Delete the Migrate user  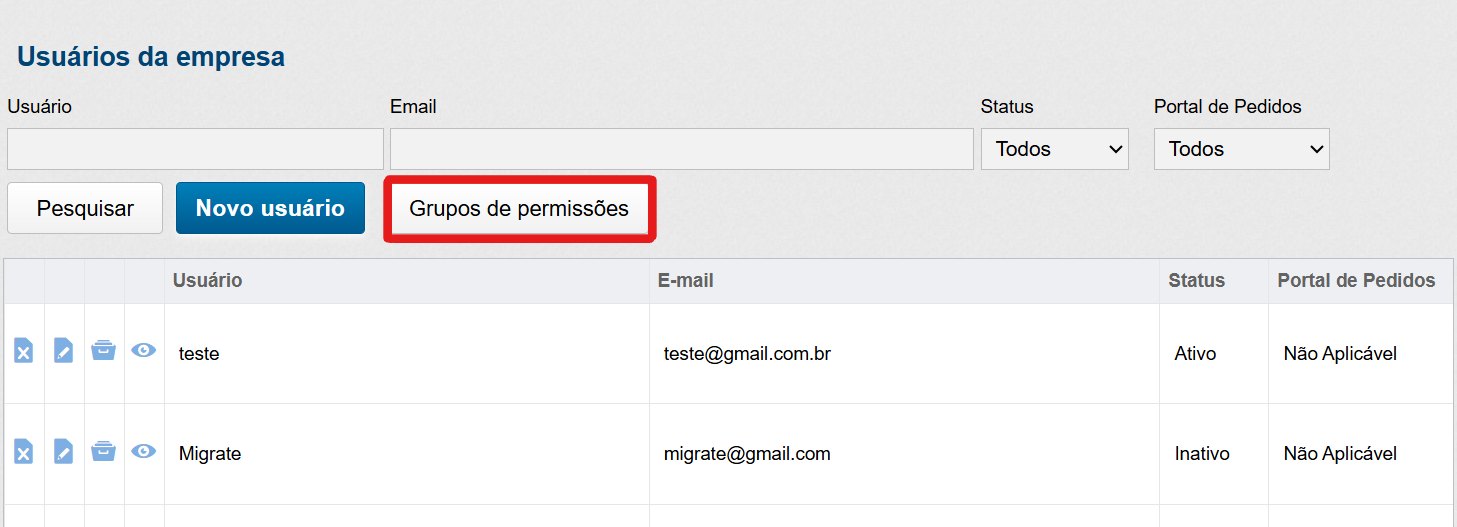[x=24, y=452]
